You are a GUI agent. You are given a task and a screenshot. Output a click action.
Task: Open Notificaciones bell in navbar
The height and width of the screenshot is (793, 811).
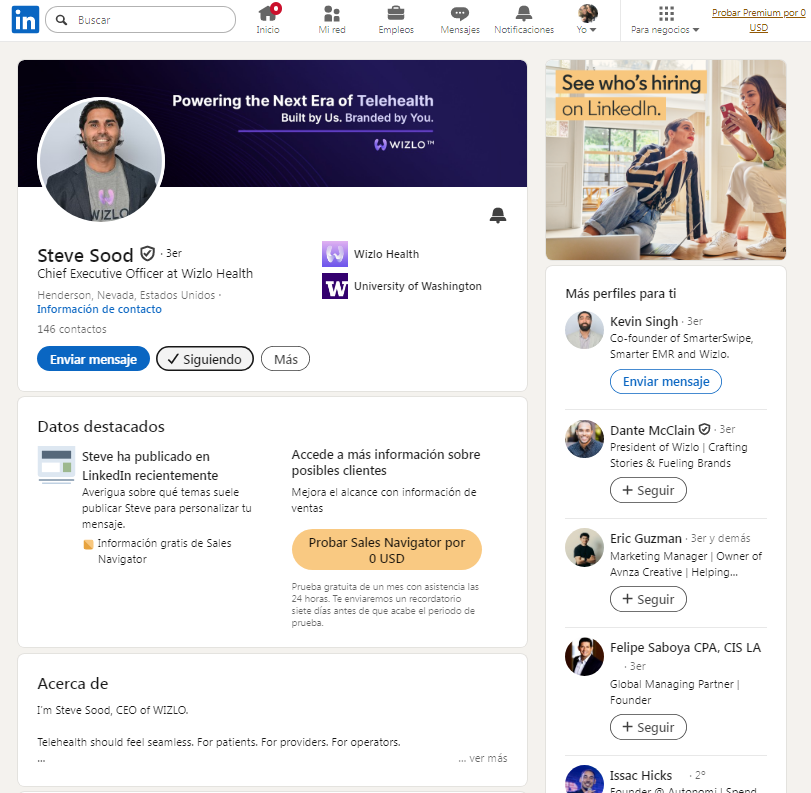524,19
